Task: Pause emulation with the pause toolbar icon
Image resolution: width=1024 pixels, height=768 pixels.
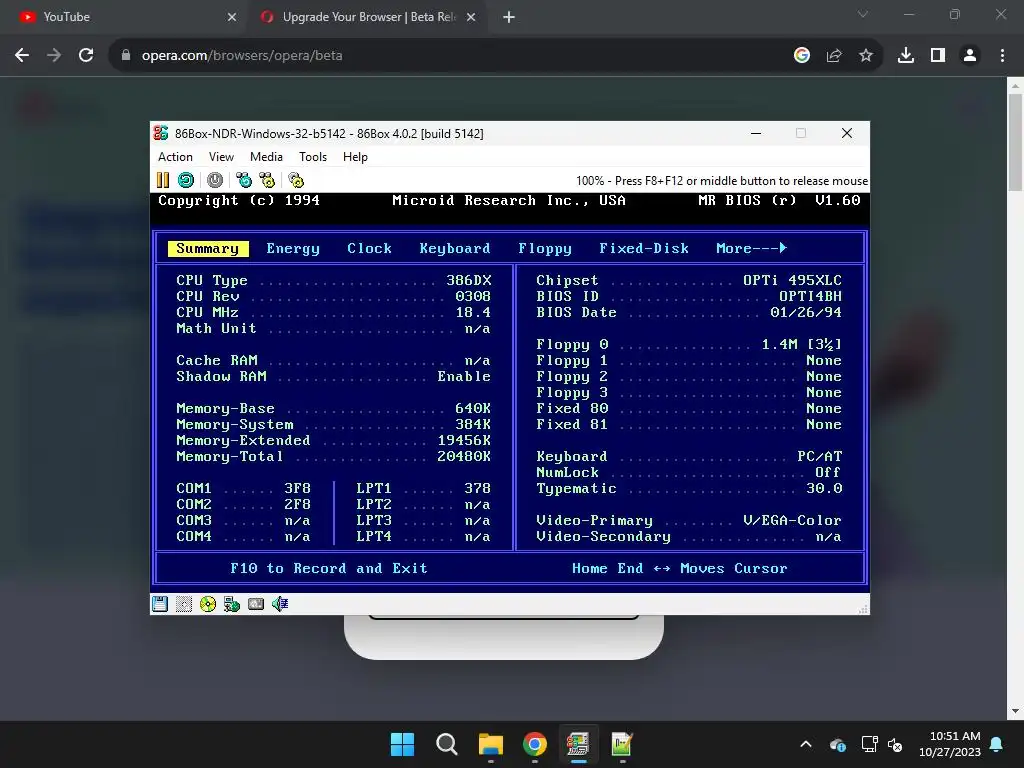Action: (x=163, y=180)
